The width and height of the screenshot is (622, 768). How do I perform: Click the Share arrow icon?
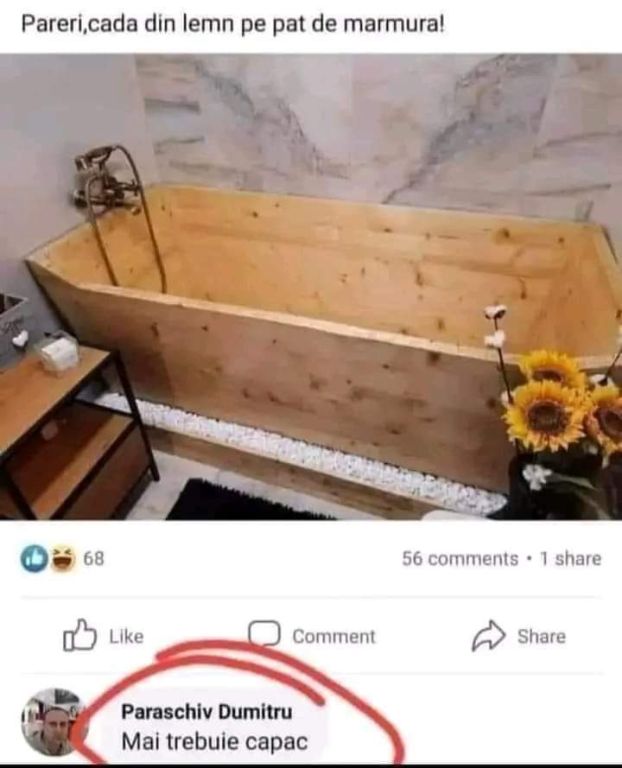coord(488,636)
